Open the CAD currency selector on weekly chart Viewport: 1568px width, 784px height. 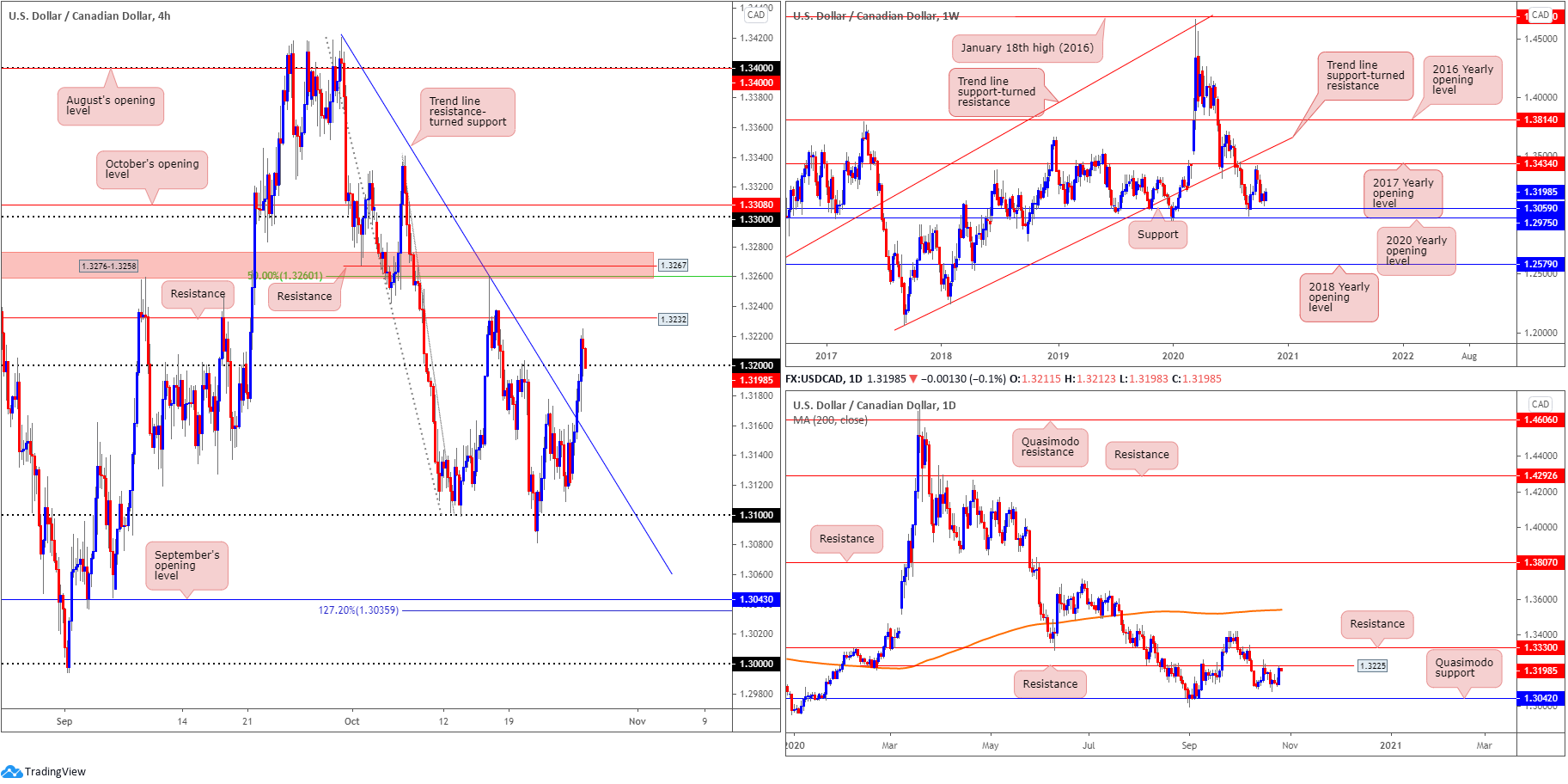pos(1541,15)
